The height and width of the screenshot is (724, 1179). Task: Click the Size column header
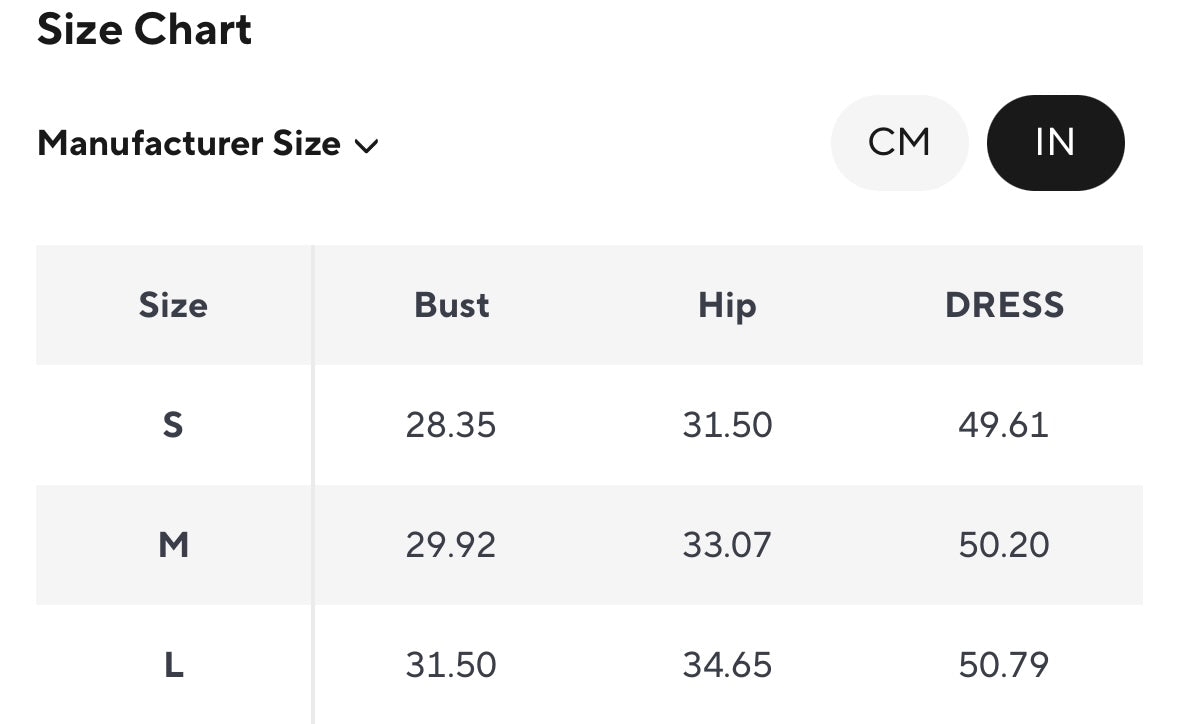tap(173, 305)
